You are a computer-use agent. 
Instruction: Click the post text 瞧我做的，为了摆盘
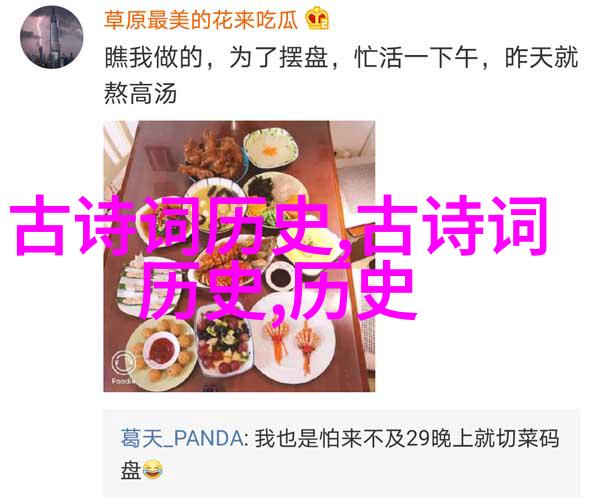[216, 58]
